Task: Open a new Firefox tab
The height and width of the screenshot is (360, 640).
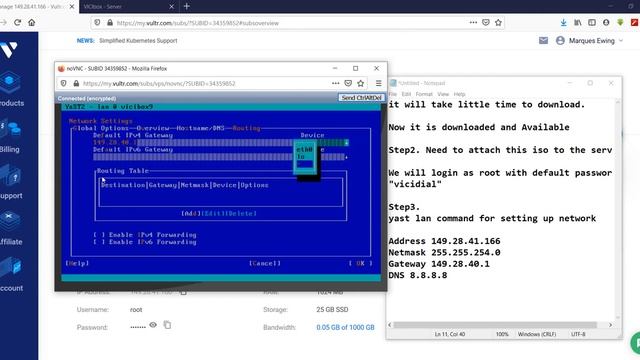Action: (x=187, y=6)
